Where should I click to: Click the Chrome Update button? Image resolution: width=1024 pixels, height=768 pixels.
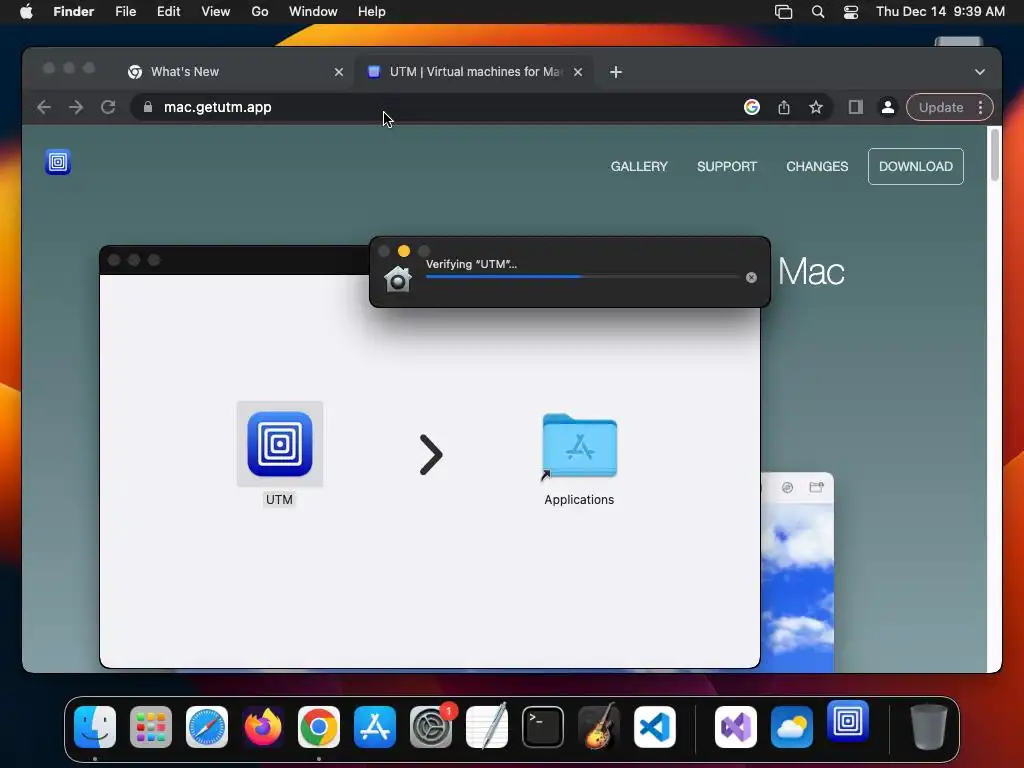[x=940, y=107]
